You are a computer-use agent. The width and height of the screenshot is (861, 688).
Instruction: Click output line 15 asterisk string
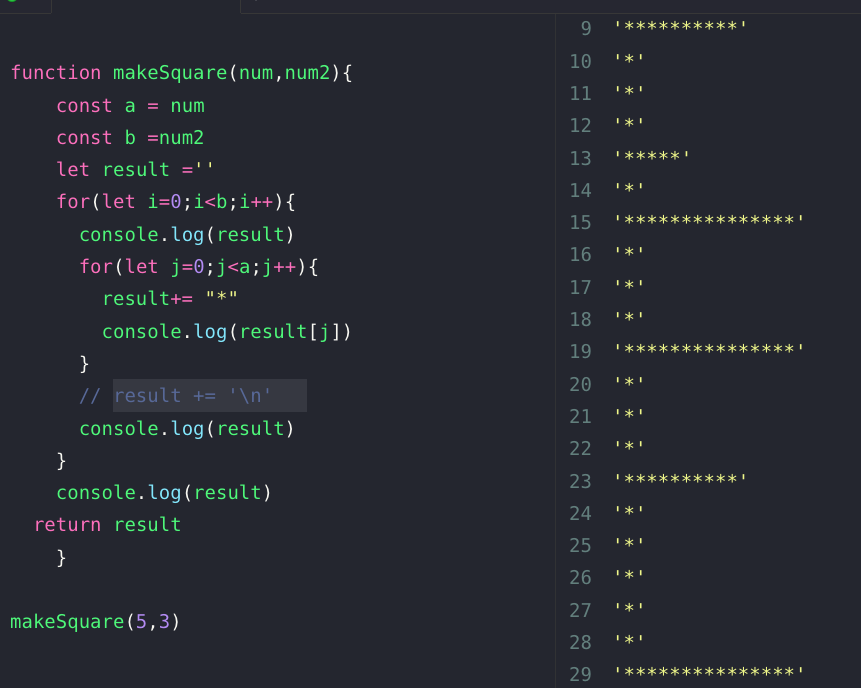(x=709, y=221)
